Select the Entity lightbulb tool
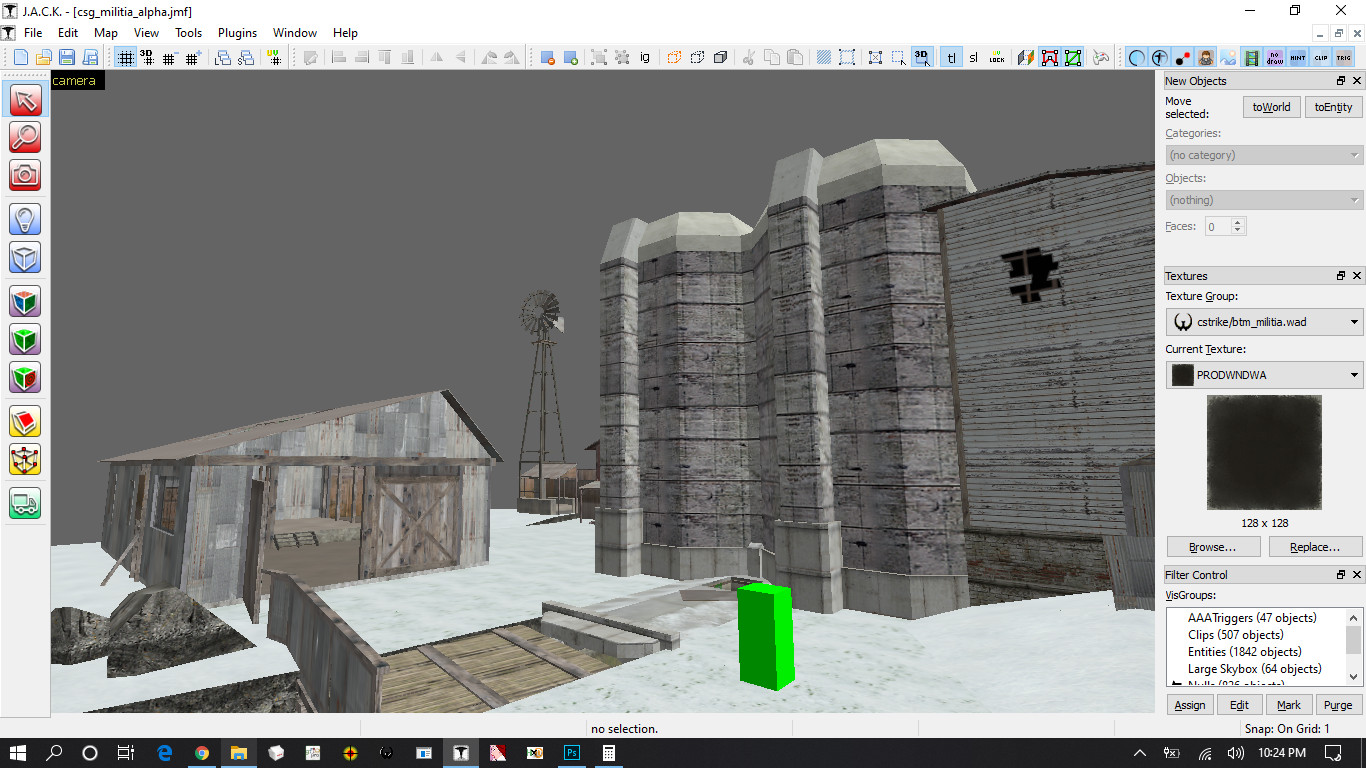 pos(25,218)
